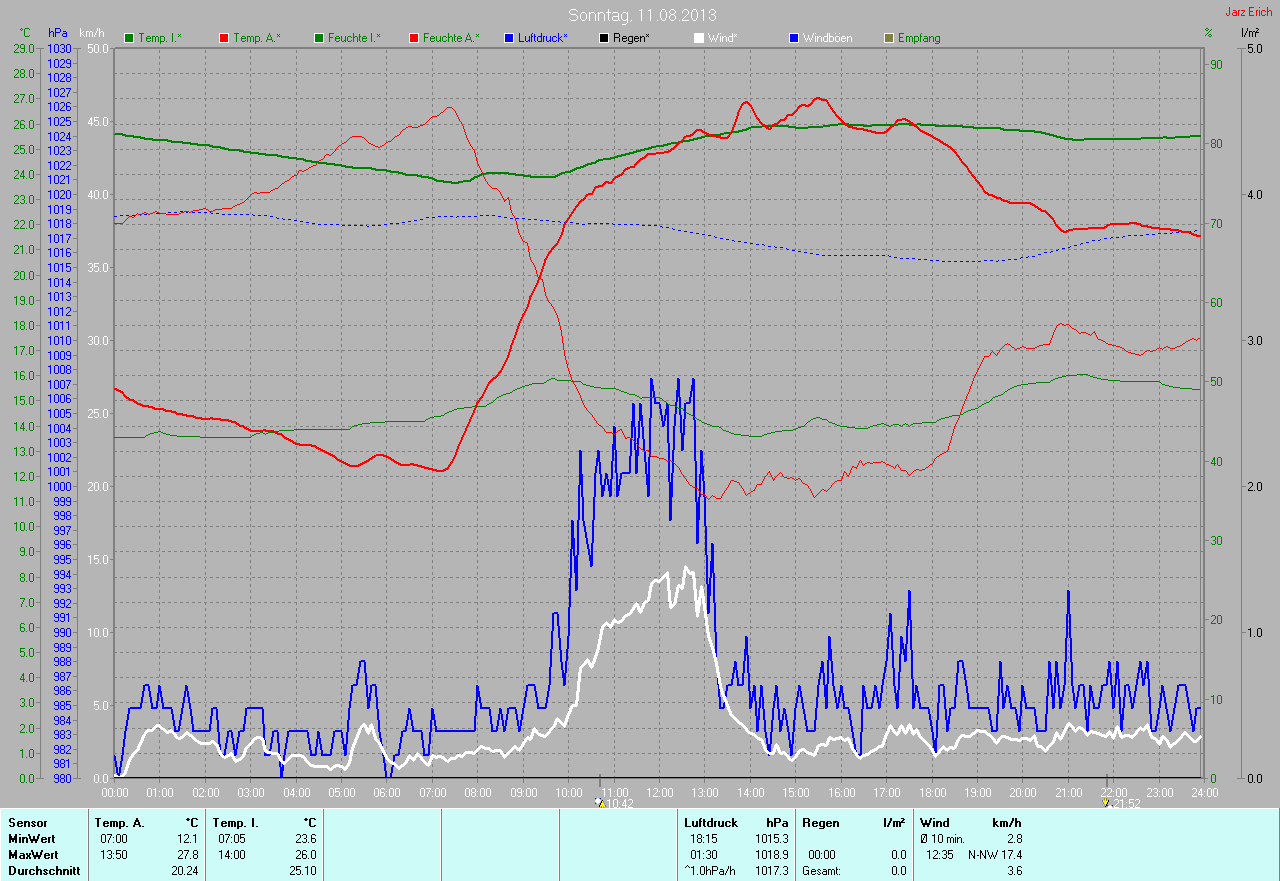
Task: Click the minimum pressure value '1015.3'
Action: (x=770, y=839)
